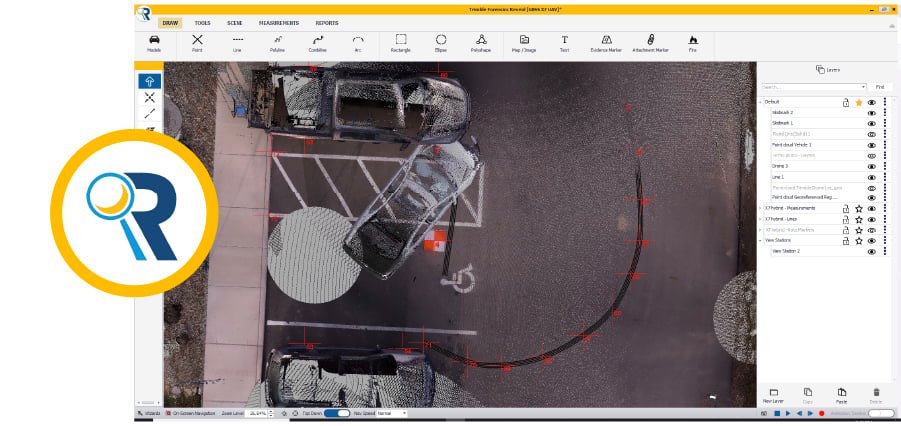Open the MEASUREMENTS ribbon tab
Image resolution: width=901 pixels, height=426 pixels.
pos(279,23)
